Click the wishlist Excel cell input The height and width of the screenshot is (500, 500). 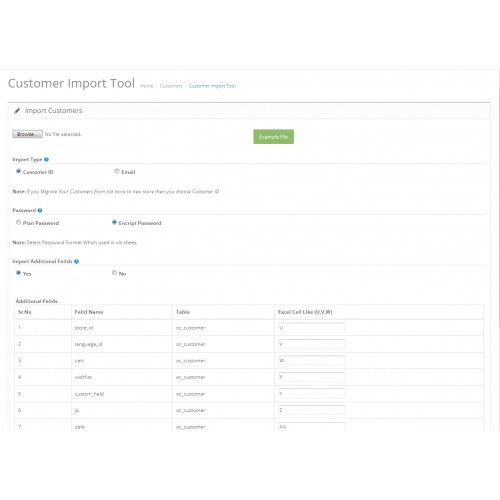[312, 377]
